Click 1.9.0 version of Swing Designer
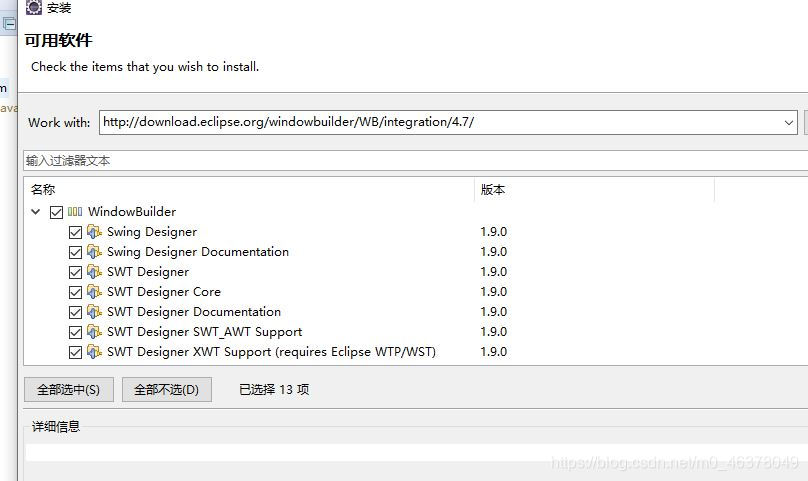The height and width of the screenshot is (481, 808). [x=494, y=231]
